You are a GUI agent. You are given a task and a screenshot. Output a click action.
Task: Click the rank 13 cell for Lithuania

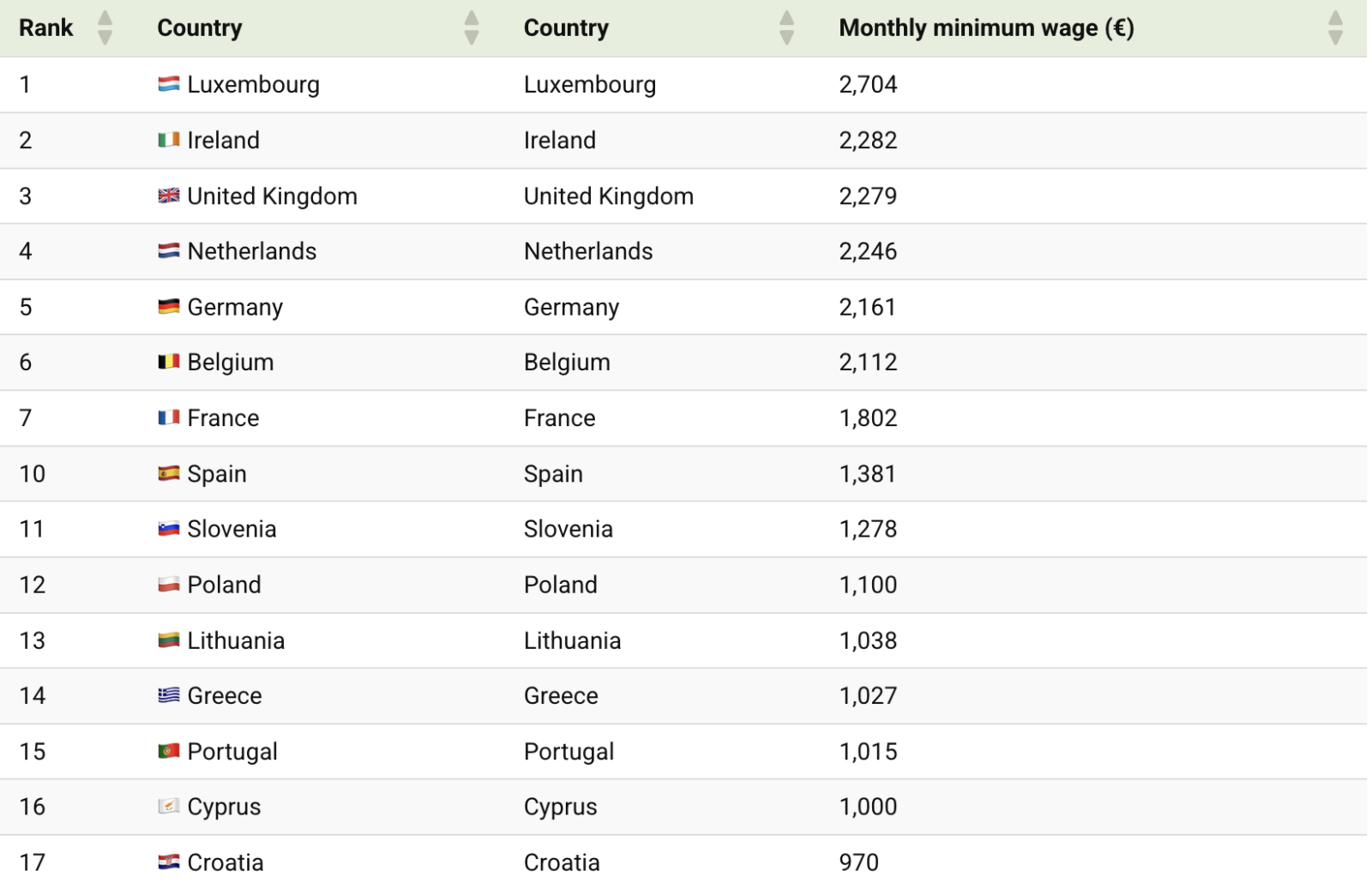pyautogui.click(x=33, y=640)
